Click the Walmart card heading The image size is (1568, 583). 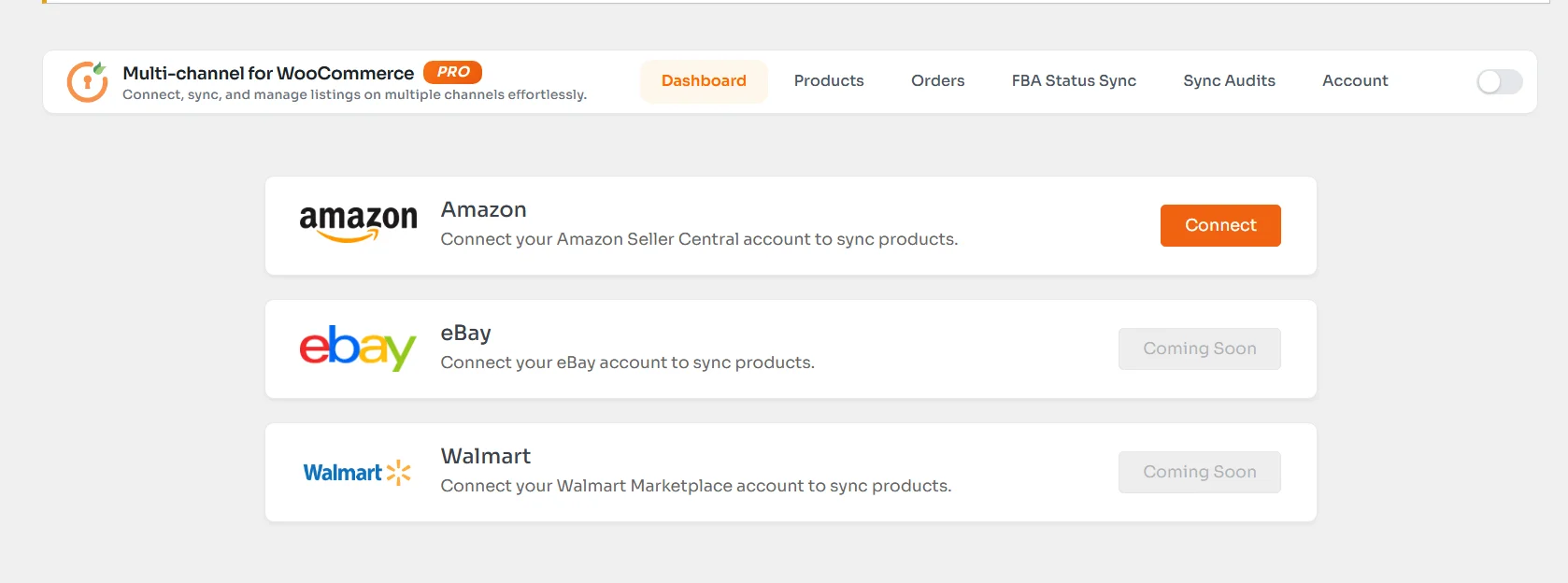[485, 456]
